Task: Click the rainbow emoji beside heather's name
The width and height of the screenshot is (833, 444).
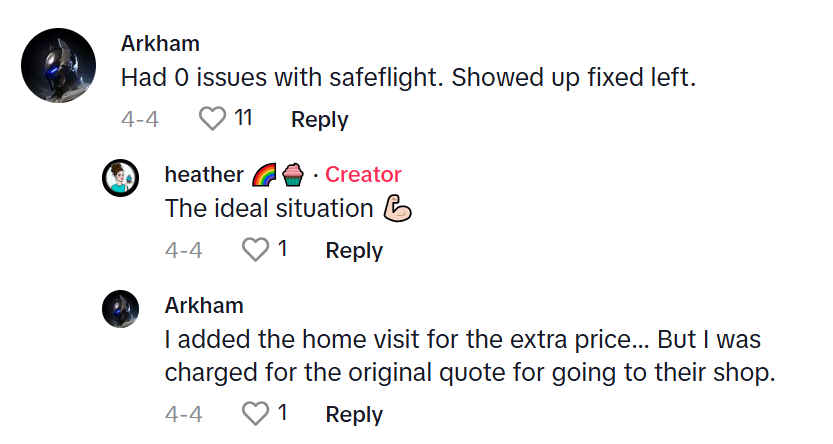Action: click(x=265, y=175)
